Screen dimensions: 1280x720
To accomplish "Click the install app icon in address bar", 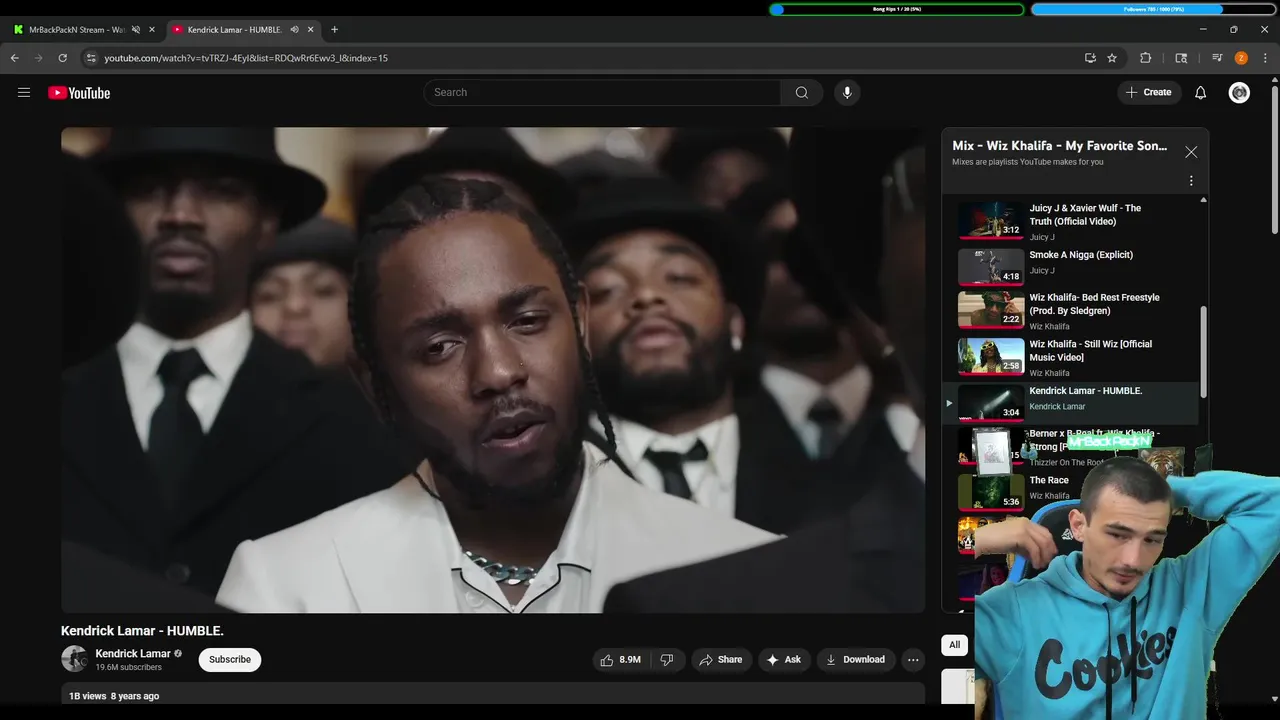I will [x=1090, y=58].
